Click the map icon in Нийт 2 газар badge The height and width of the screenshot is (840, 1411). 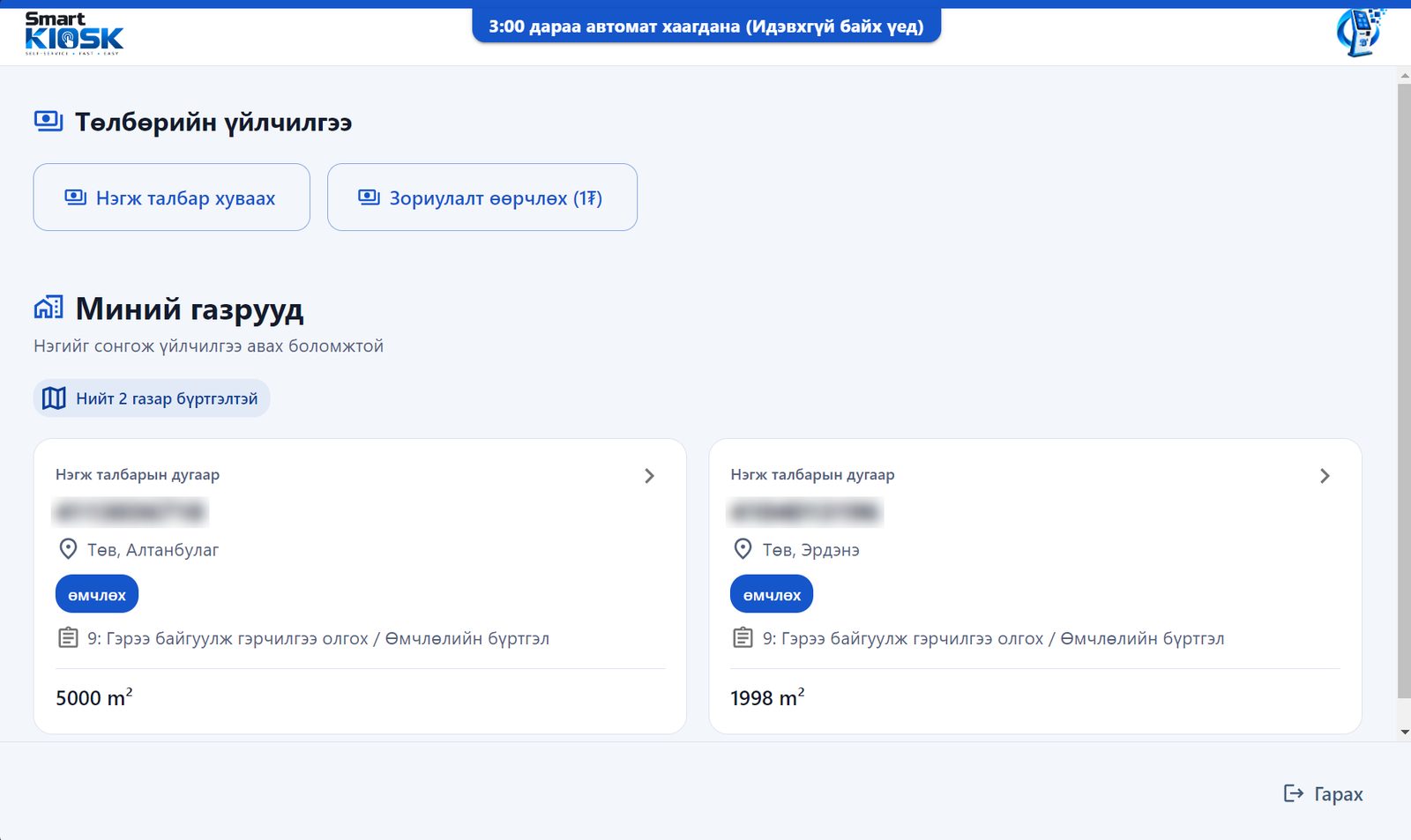pos(54,398)
